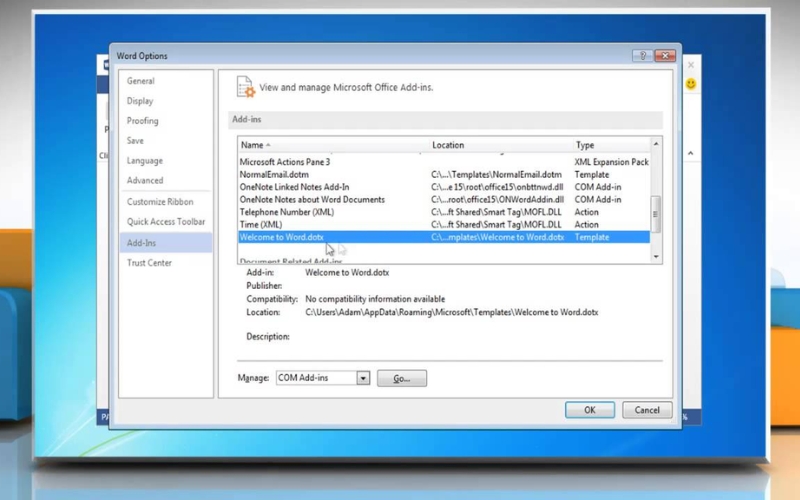Screen dimensions: 800x500
Task: Open the Trust Center category
Action: pyautogui.click(x=149, y=263)
